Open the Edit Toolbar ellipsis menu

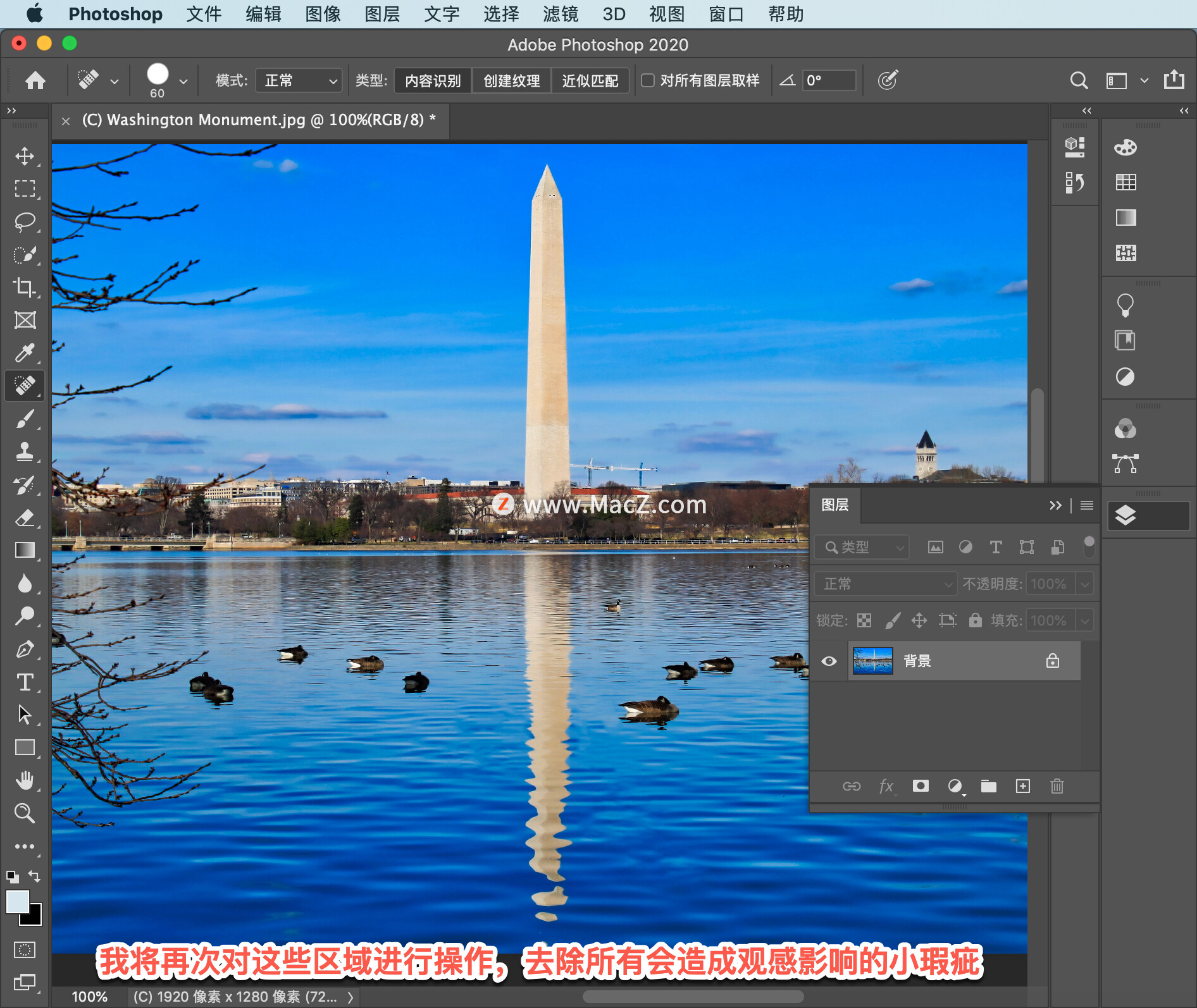(x=25, y=846)
